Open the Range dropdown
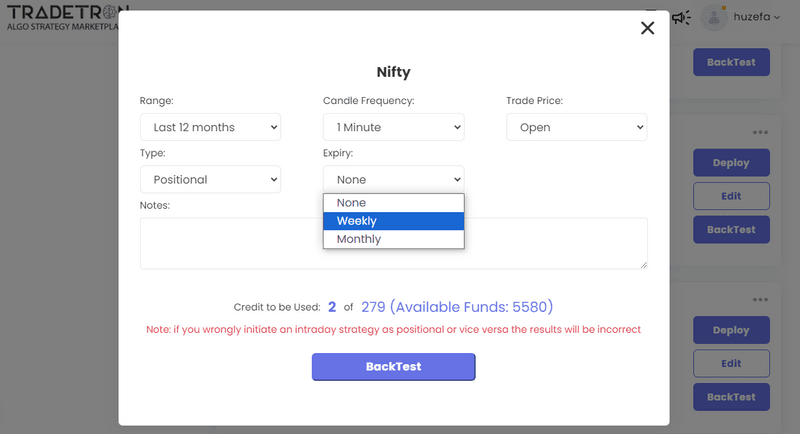Viewport: 800px width, 434px height. pyautogui.click(x=211, y=127)
